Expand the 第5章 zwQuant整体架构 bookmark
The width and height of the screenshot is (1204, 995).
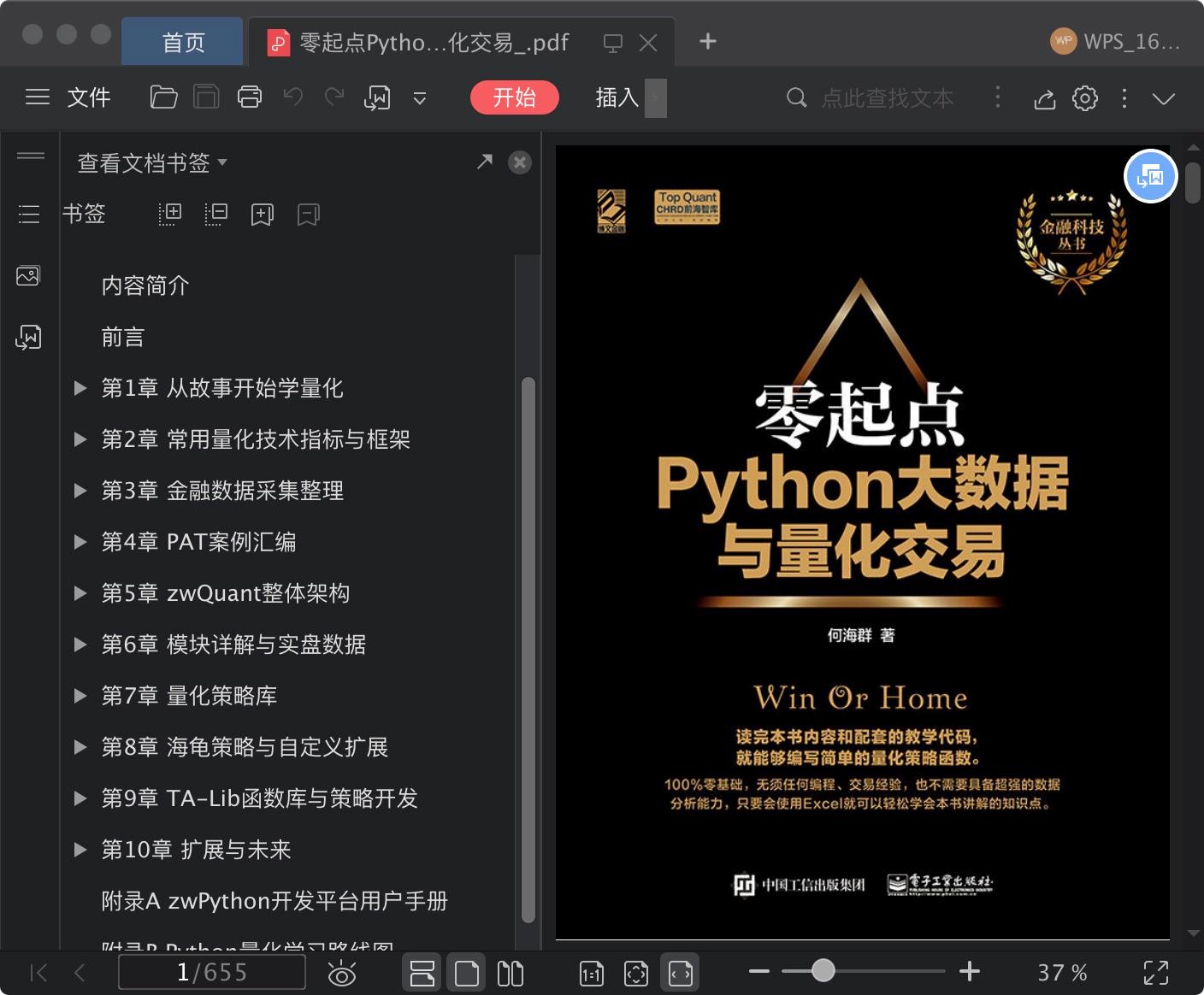(80, 592)
